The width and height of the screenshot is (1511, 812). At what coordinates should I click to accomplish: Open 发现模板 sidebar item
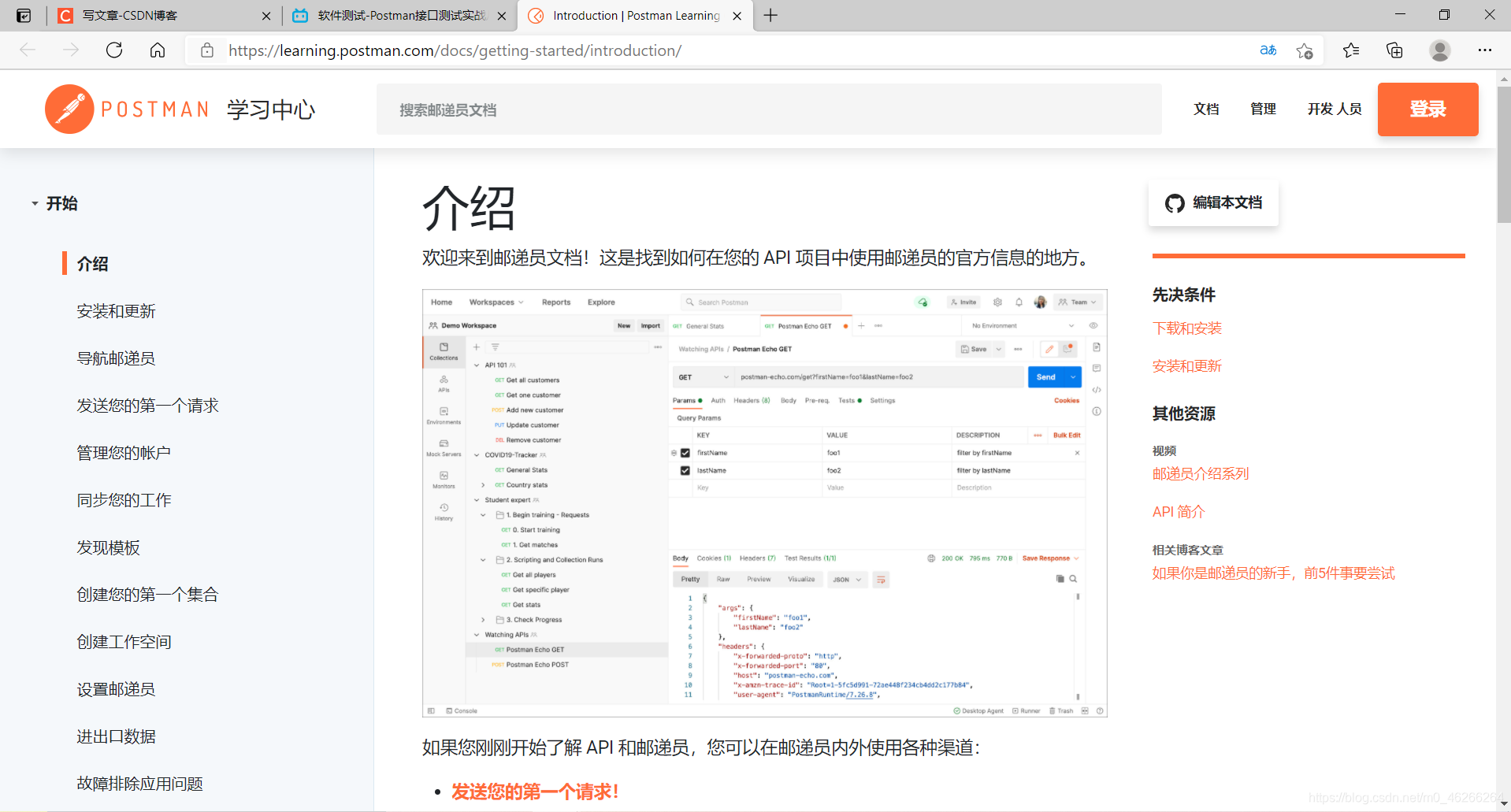click(108, 547)
